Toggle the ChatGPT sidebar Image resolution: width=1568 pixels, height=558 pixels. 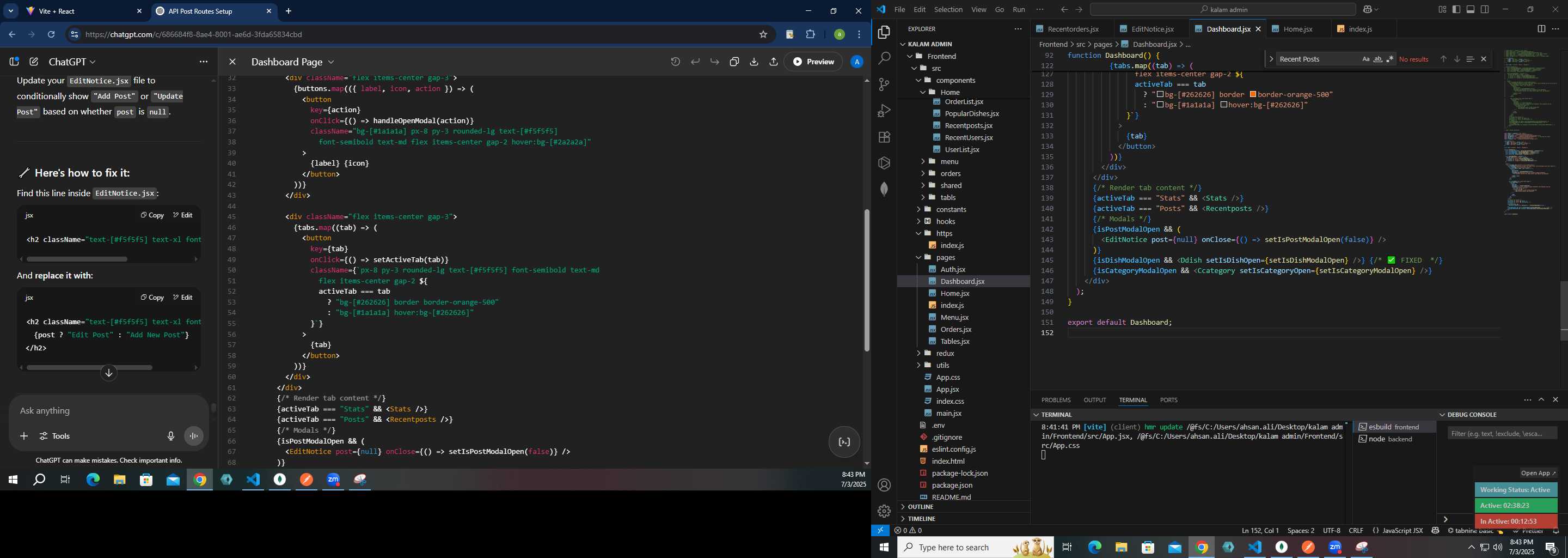pyautogui.click(x=14, y=62)
